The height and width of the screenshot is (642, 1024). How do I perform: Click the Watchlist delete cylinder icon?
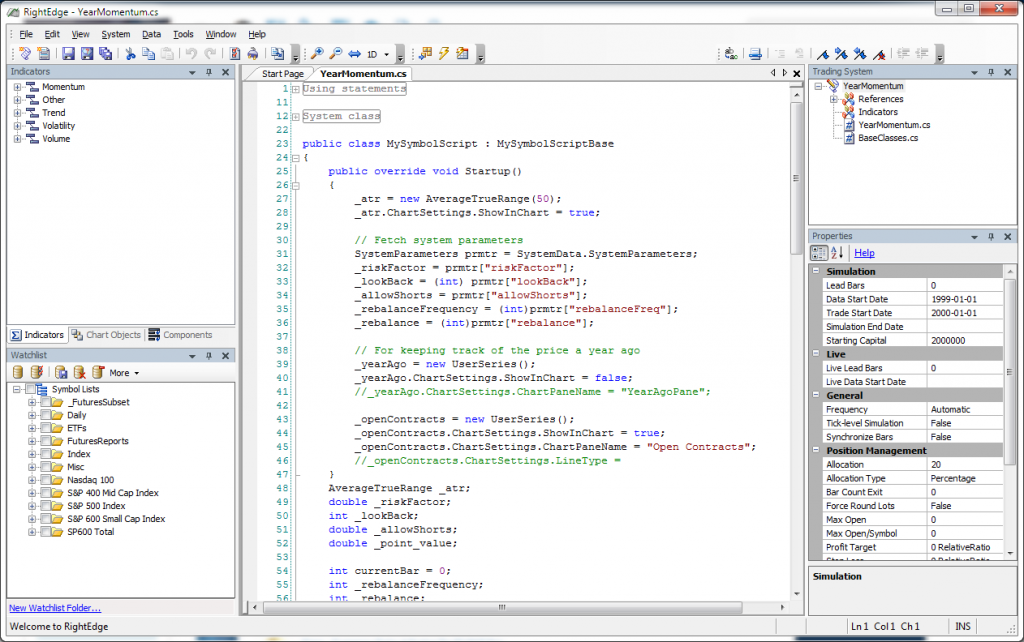pyautogui.click(x=80, y=372)
